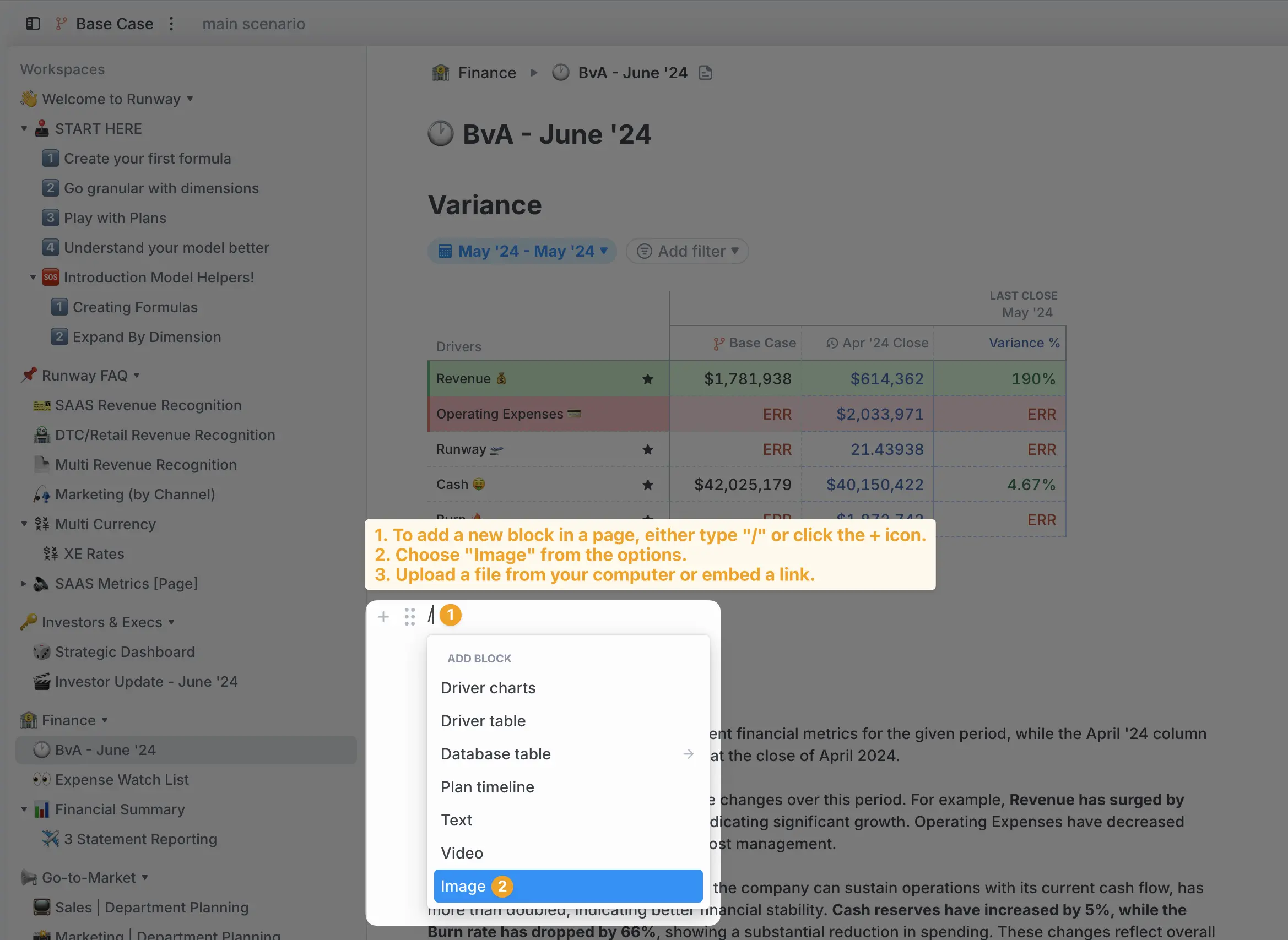Open Multi Revenue Recognition page
Viewport: 1288px width, 940px height.
pos(145,465)
